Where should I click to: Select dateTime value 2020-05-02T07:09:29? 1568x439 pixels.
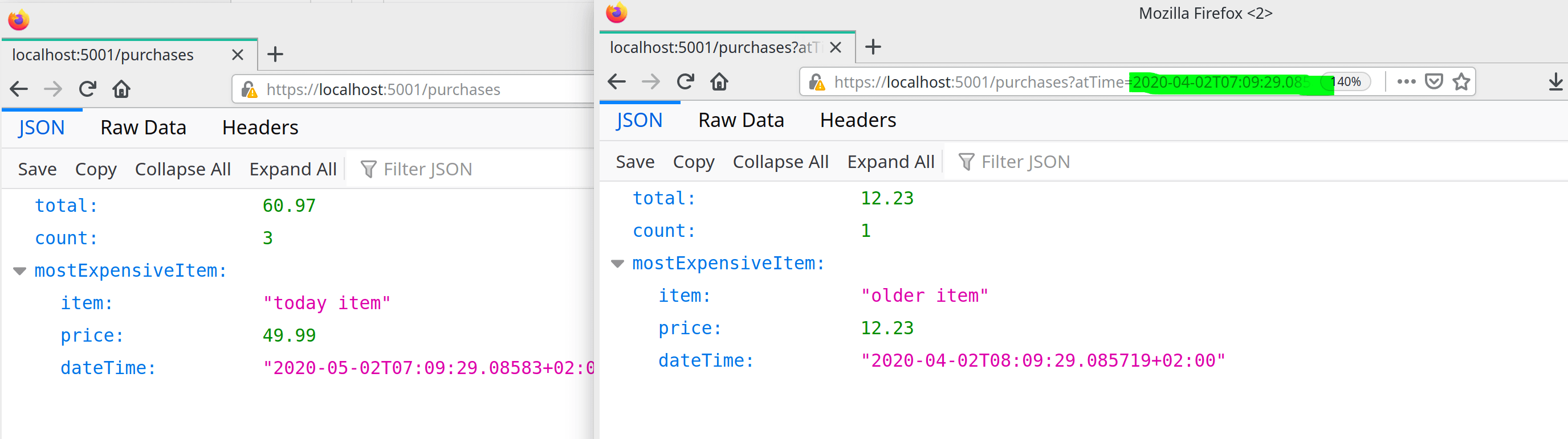tap(428, 368)
